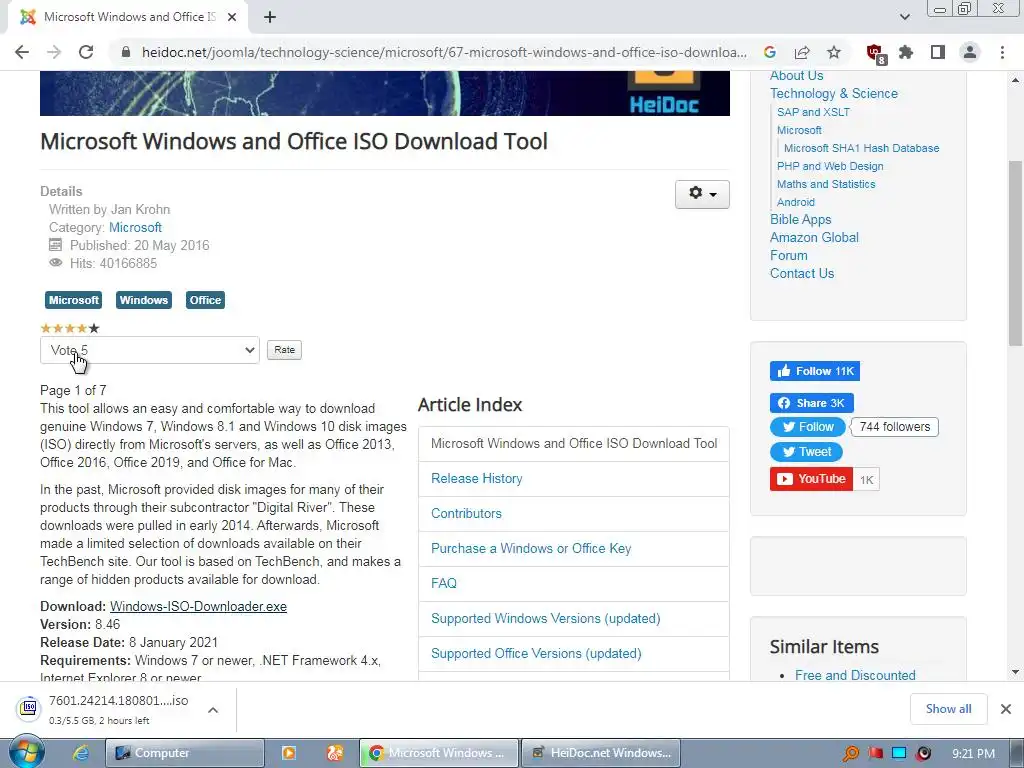Open Android sidebar link

[x=795, y=202]
